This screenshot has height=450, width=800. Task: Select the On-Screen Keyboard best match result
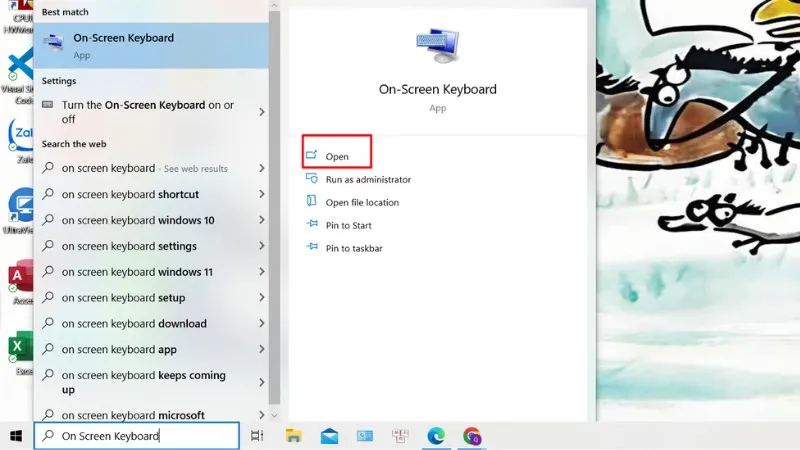150,45
